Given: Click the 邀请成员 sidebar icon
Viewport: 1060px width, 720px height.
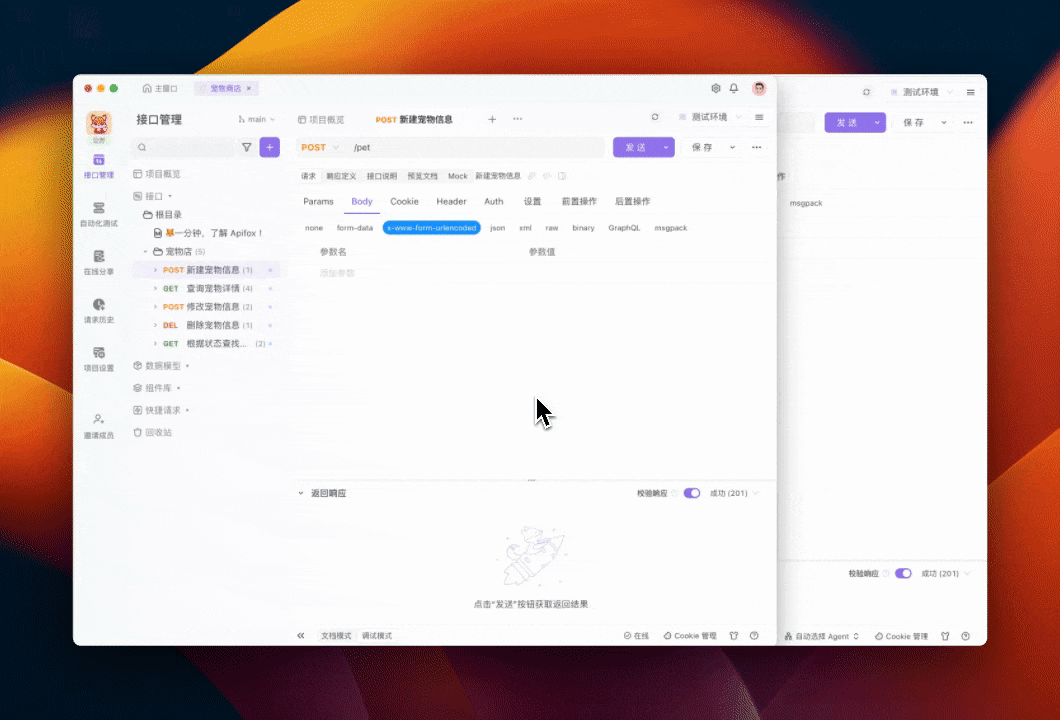Looking at the screenshot, I should pos(99,426).
